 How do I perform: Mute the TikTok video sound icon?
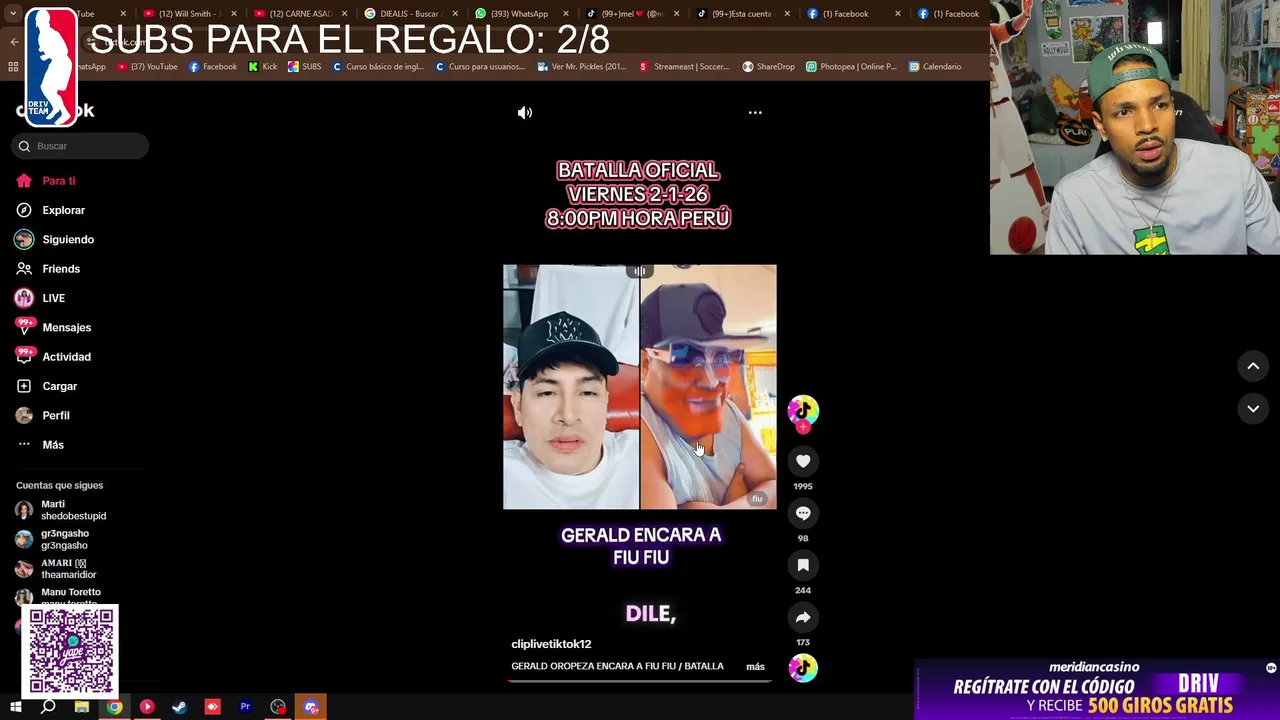click(x=525, y=113)
